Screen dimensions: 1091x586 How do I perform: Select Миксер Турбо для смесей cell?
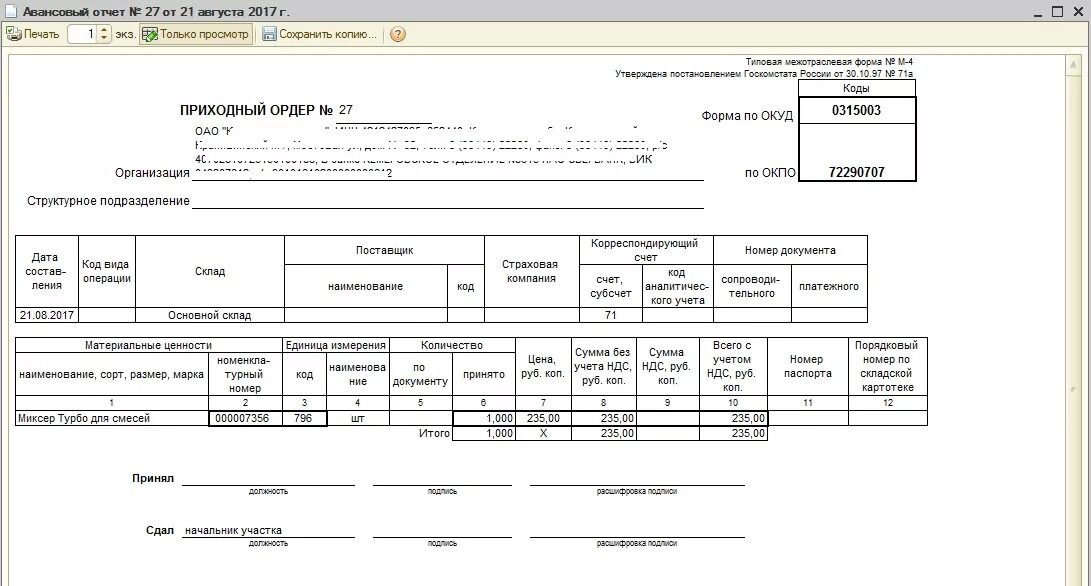(x=111, y=418)
